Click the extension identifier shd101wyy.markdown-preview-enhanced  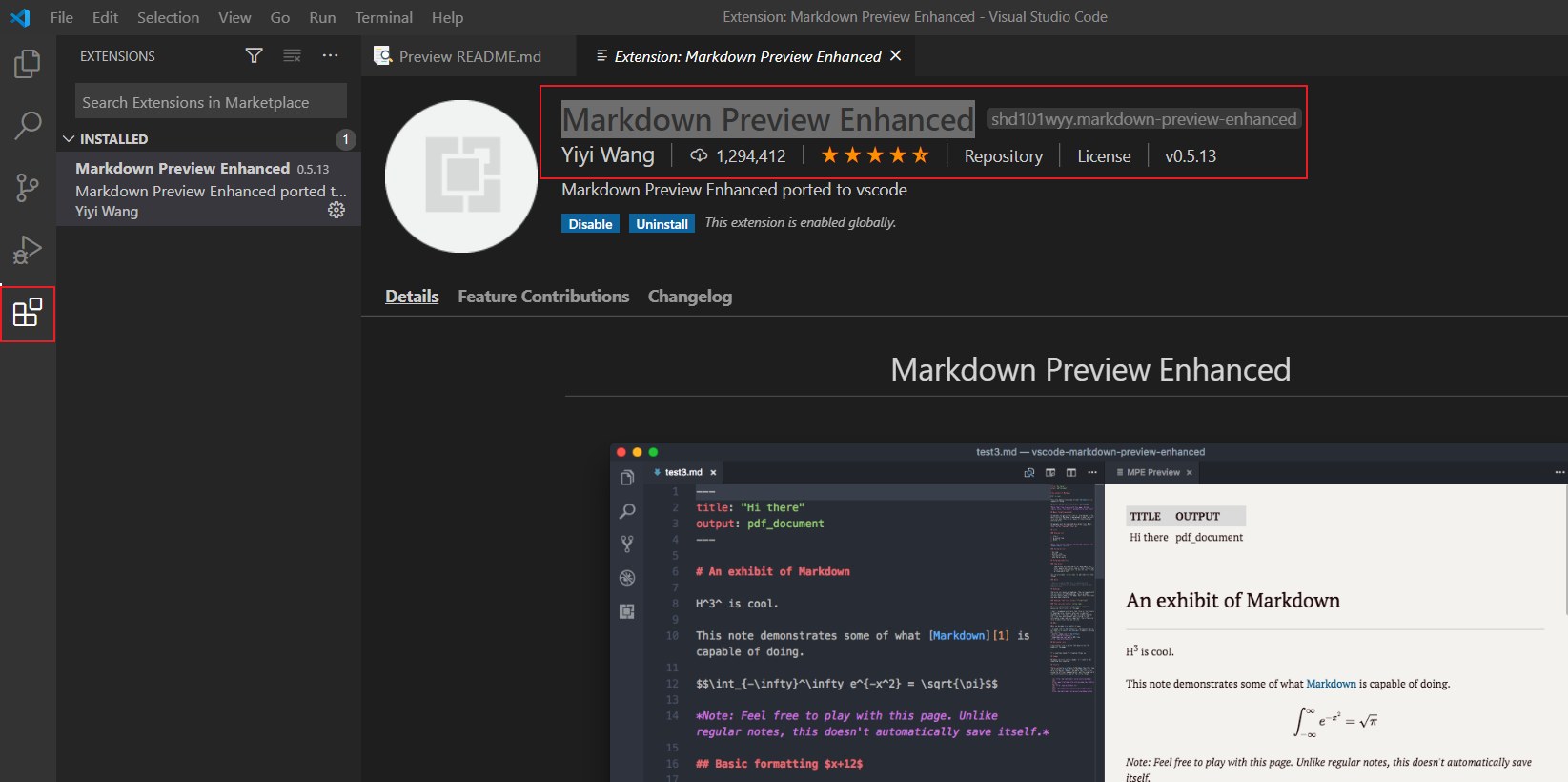click(x=1144, y=119)
